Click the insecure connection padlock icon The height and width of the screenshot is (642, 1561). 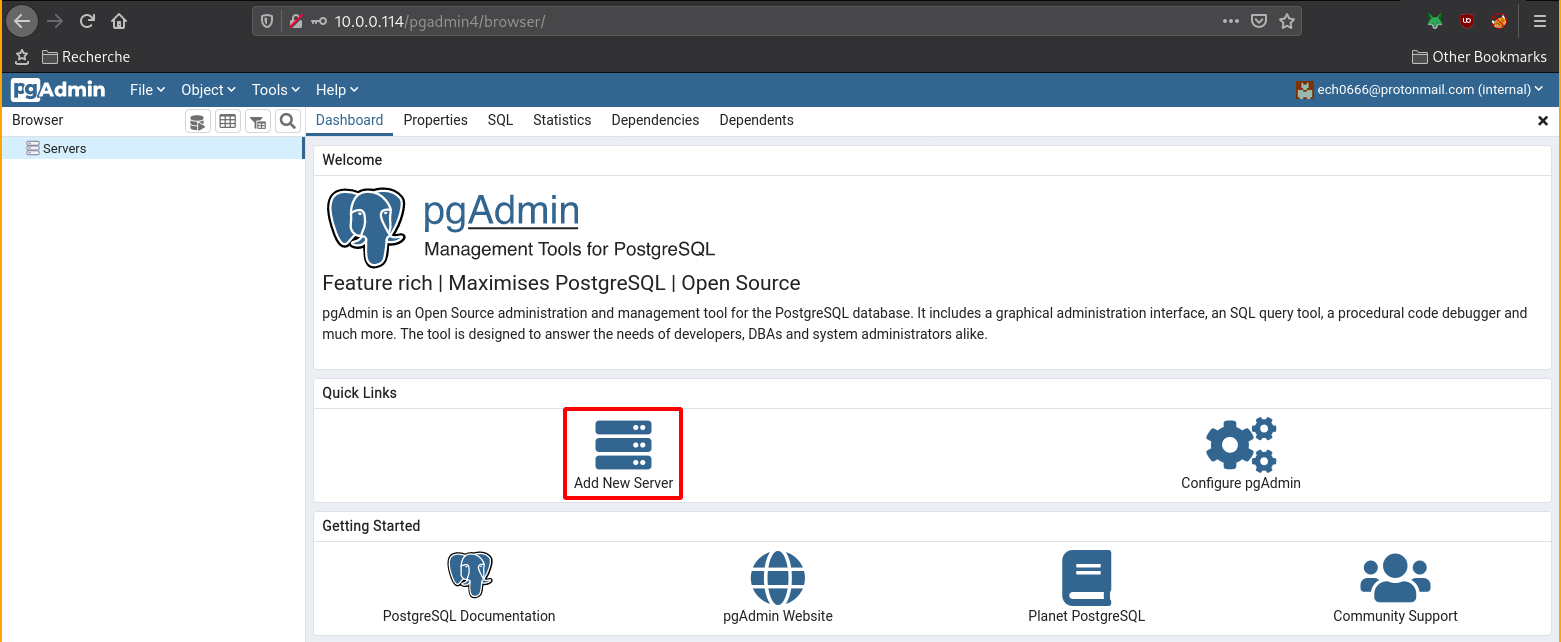[296, 21]
